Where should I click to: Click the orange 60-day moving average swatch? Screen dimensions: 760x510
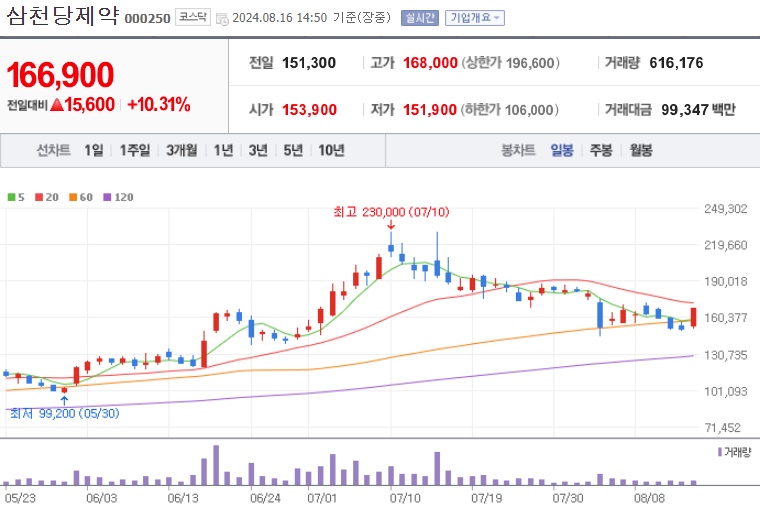click(x=73, y=197)
